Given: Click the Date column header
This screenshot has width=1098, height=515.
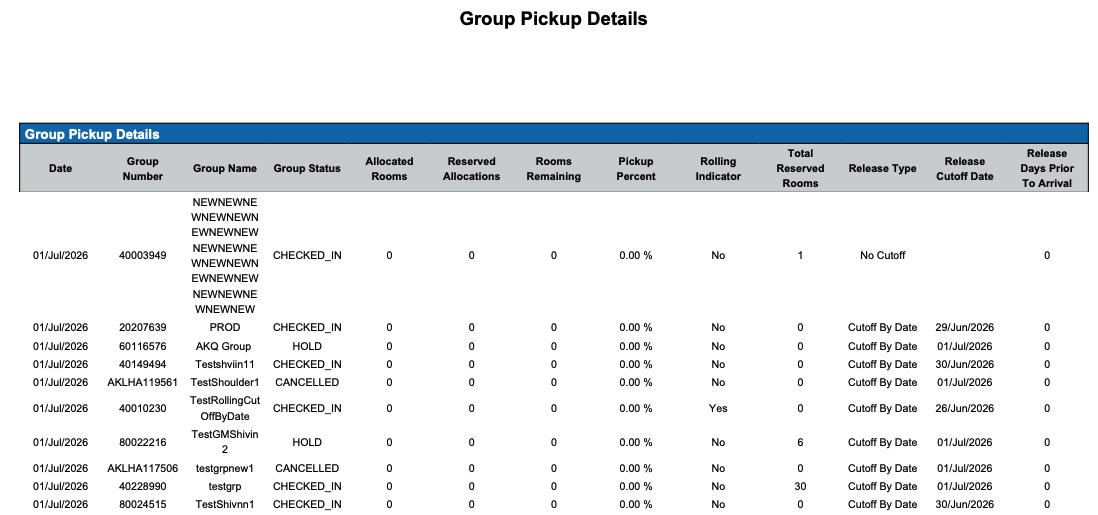Looking at the screenshot, I should pos(60,168).
